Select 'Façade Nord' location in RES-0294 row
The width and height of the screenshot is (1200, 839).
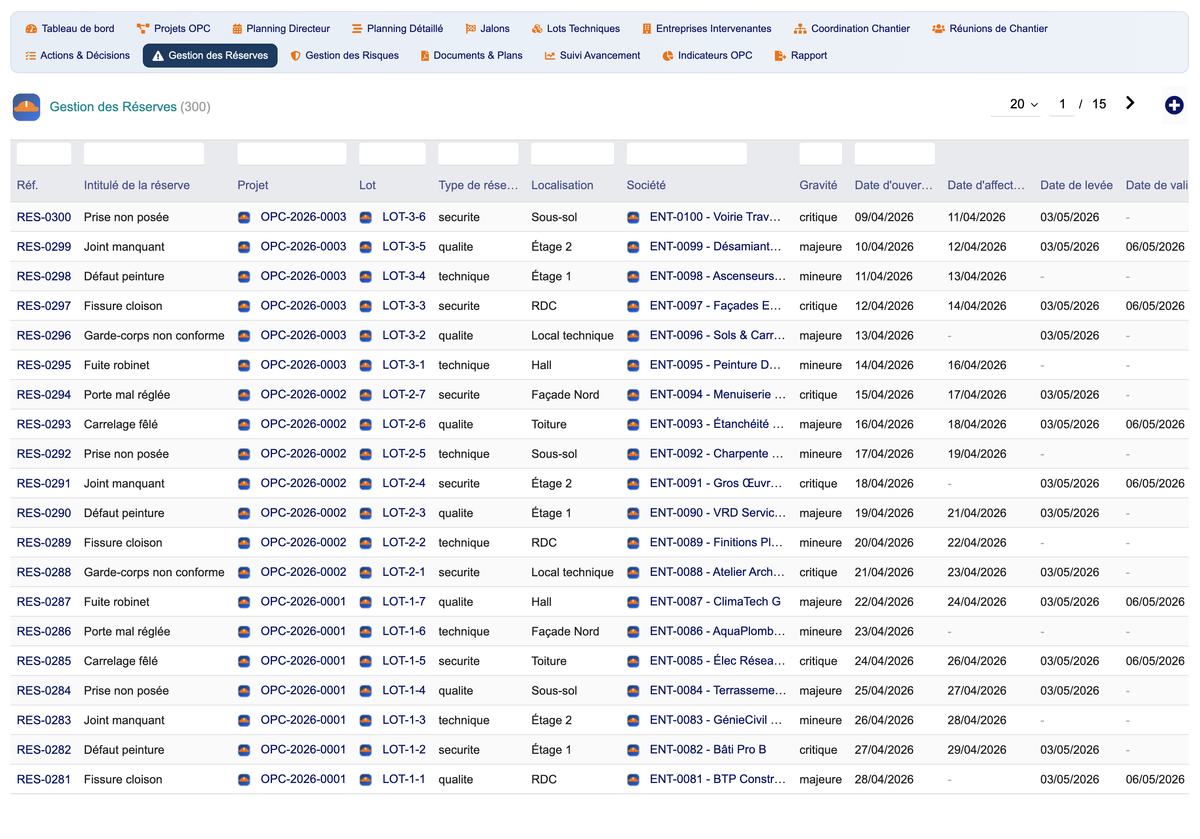tap(565, 395)
